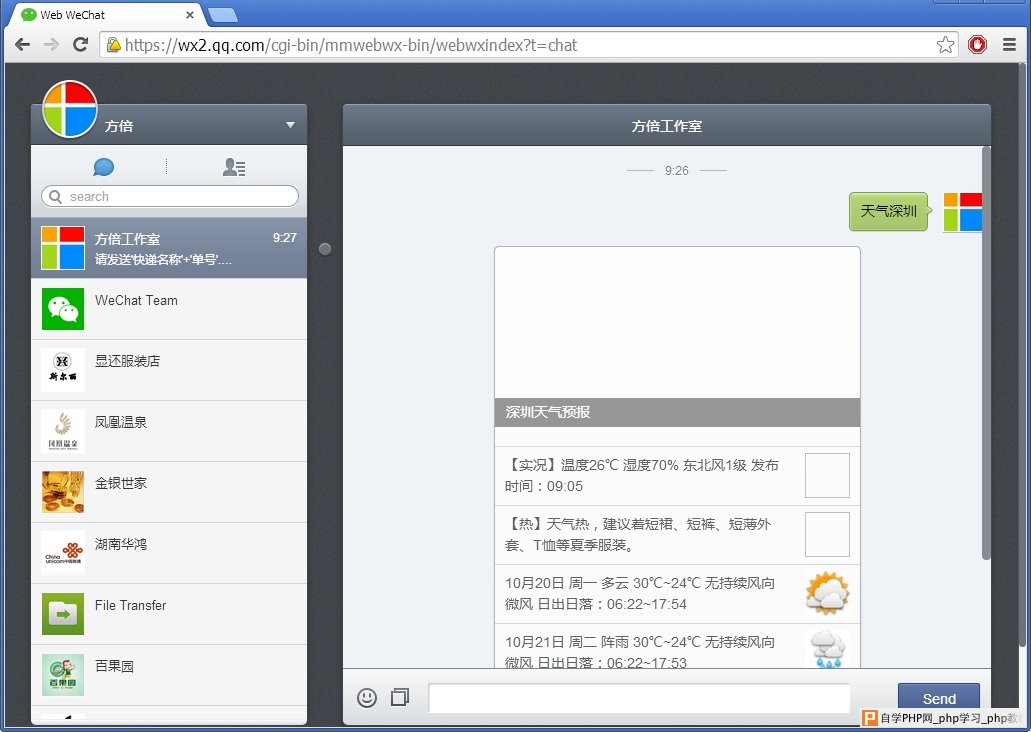This screenshot has width=1031, height=732.
Task: Click the 9:26 time divider in chat
Action: (677, 170)
